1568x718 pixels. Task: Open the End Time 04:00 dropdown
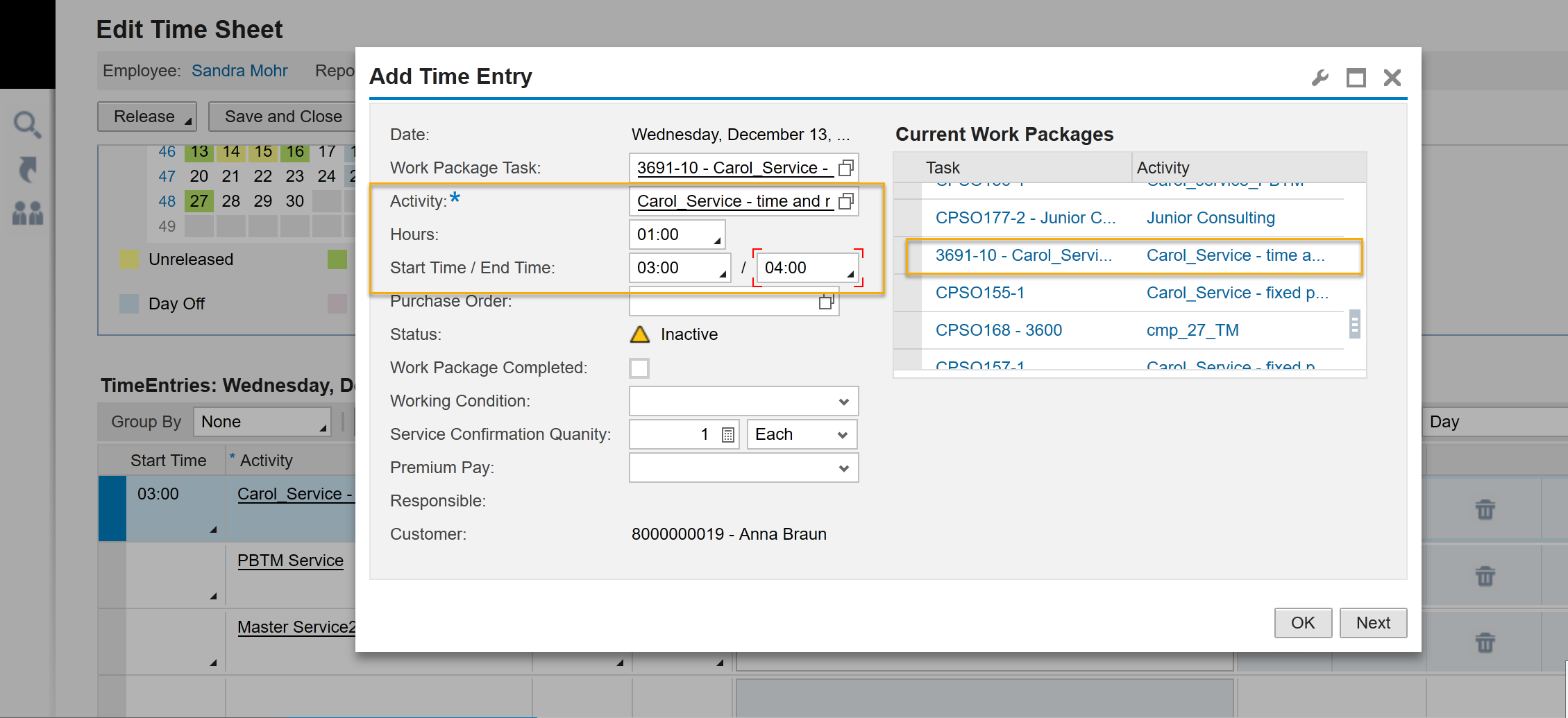pyautogui.click(x=850, y=273)
